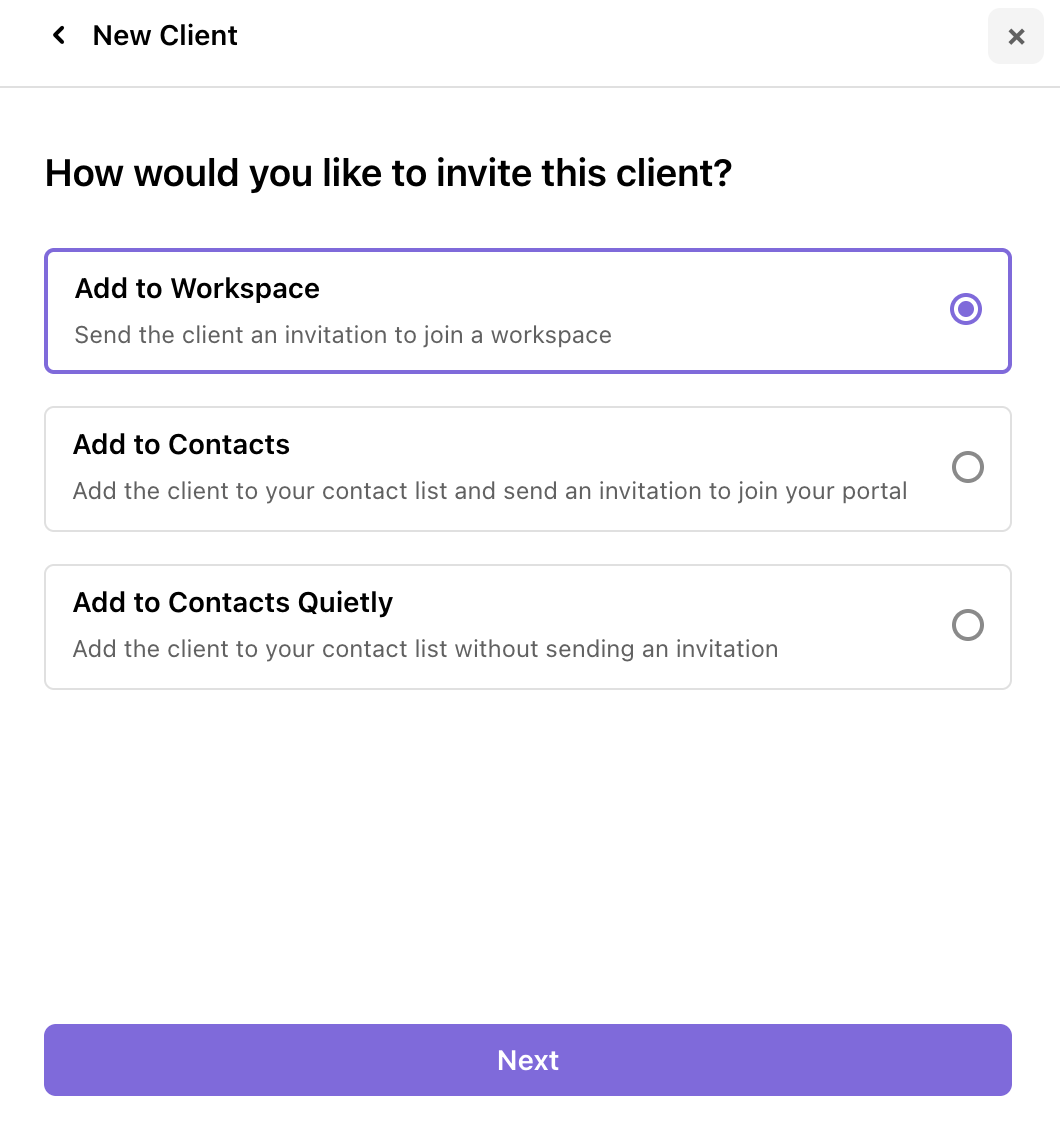The height and width of the screenshot is (1128, 1060).
Task: Pick the highlighted workspace invitation card
Action: (x=528, y=311)
